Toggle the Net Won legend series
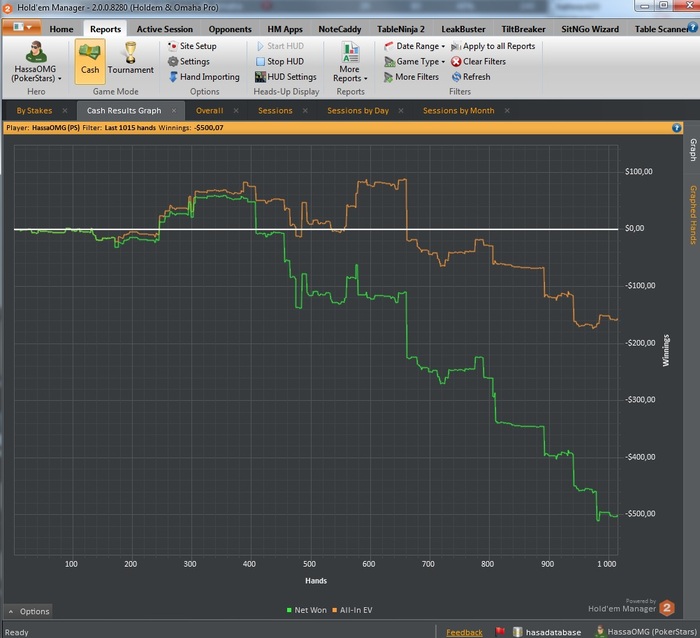Viewport: 700px width, 638px height. (307, 610)
